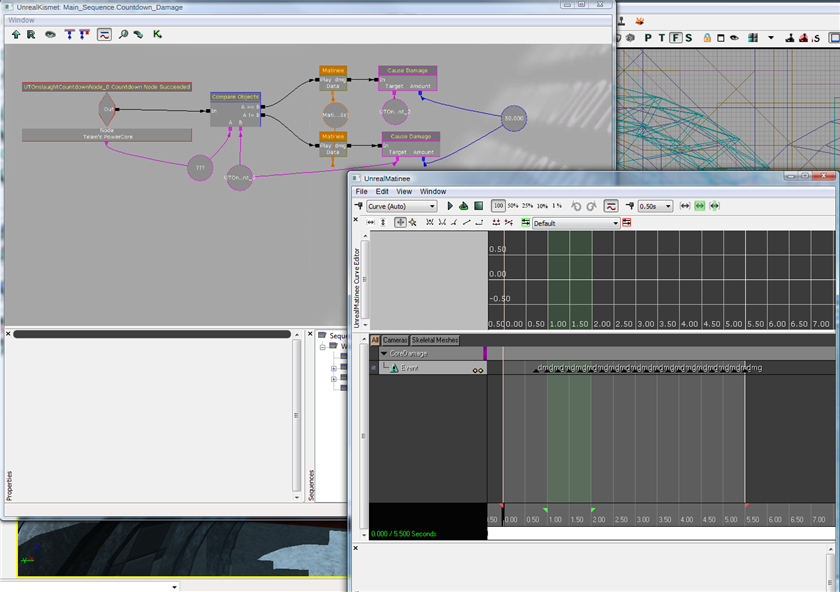Click the eye icon in Kismet toolbar
The image size is (840, 592).
tap(50, 34)
